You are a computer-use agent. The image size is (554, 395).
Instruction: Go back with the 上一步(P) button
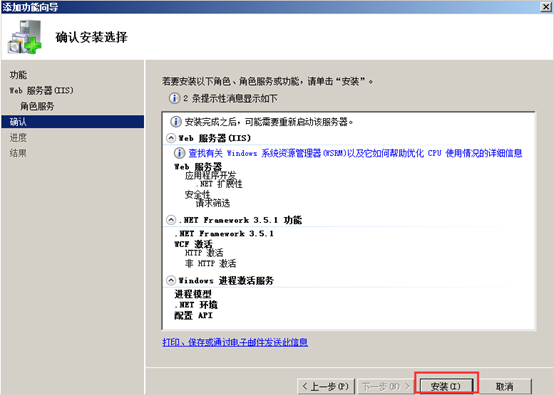325,386
